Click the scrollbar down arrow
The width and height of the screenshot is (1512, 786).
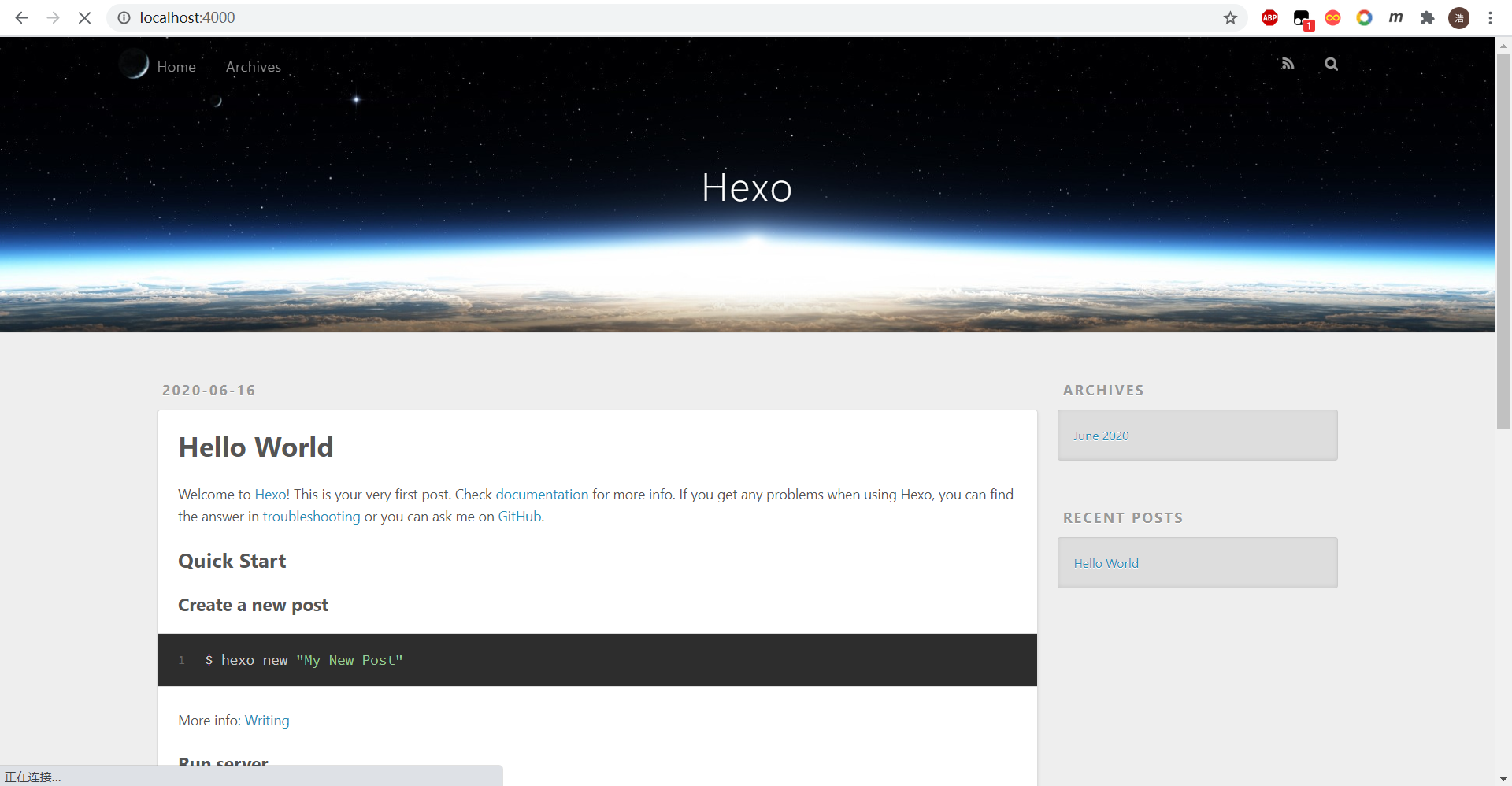(1503, 779)
